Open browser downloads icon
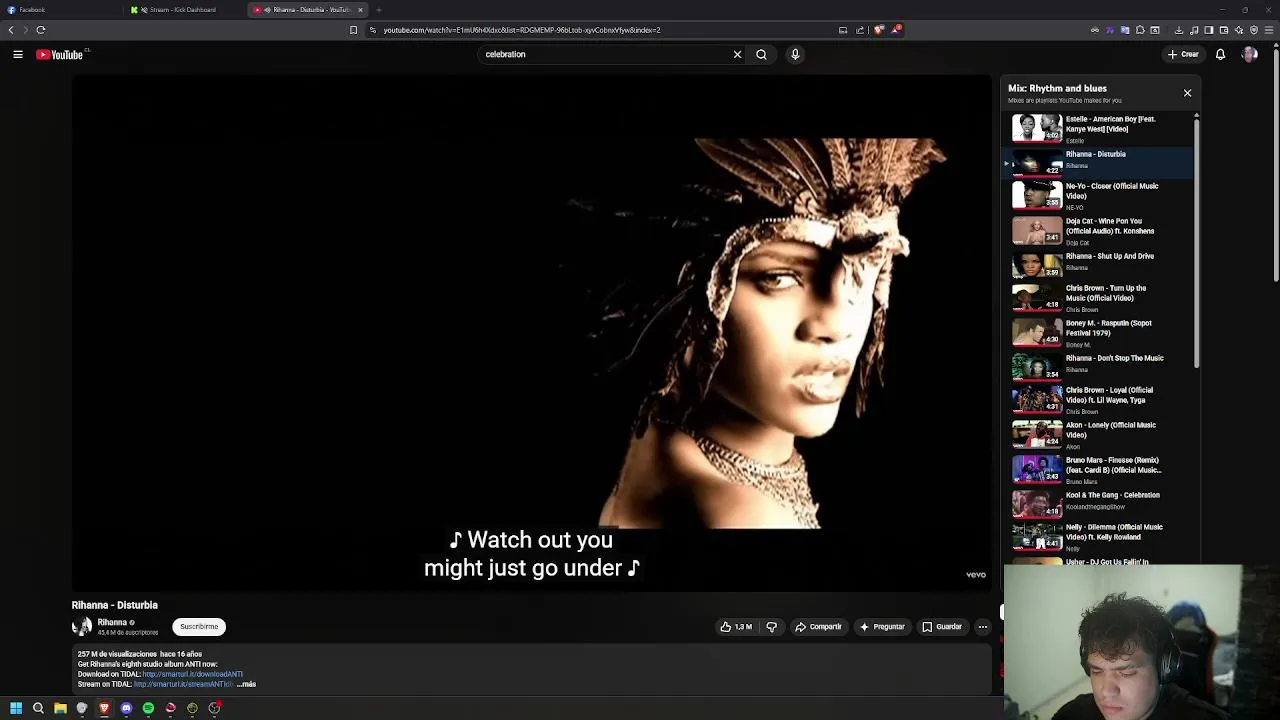Screen dimensions: 1280x720 [x=1179, y=30]
